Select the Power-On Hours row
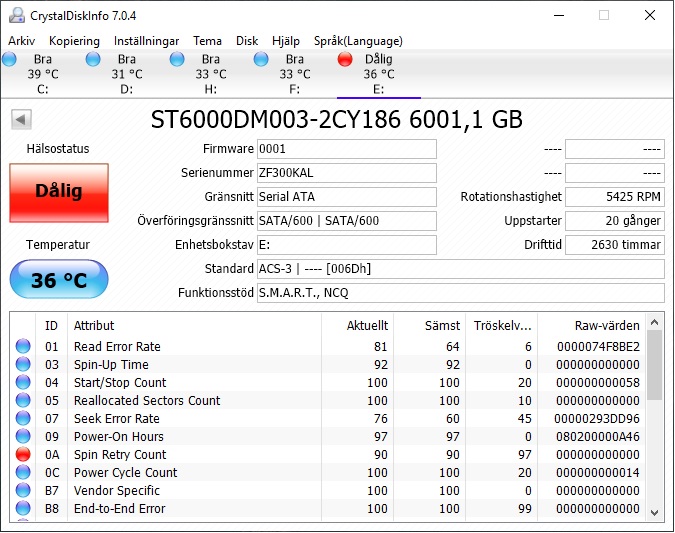Screen dimensions: 675x533 pyautogui.click(x=327, y=437)
